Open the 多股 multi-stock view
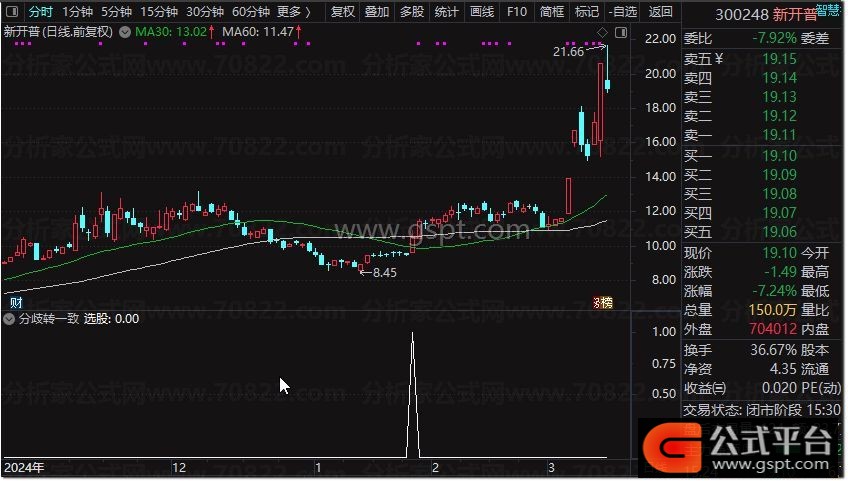This screenshot has height=481, width=848. [412, 11]
